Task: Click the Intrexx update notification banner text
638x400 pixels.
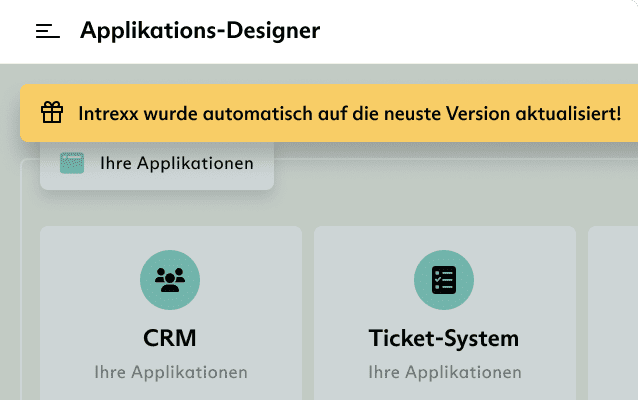Action: pos(350,114)
